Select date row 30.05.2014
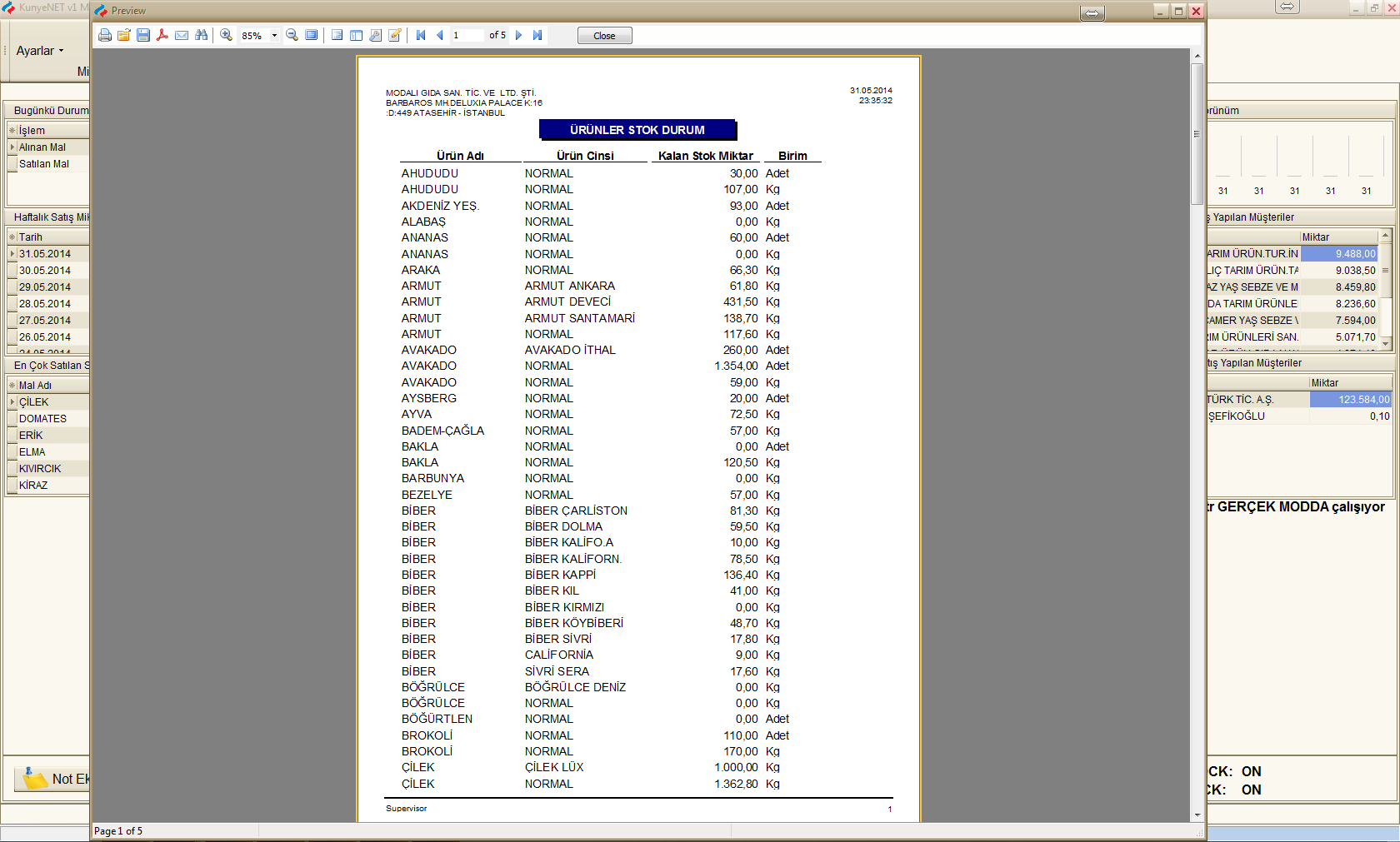1400x842 pixels. tap(48, 271)
